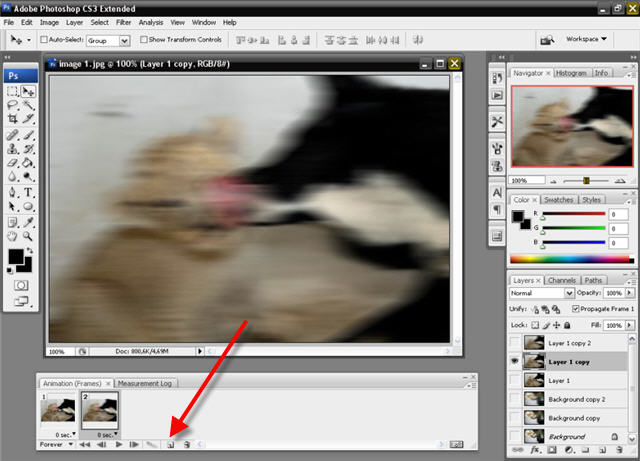Open the Move tool preset picker arrow
This screenshot has height=461, width=640.
29,40
